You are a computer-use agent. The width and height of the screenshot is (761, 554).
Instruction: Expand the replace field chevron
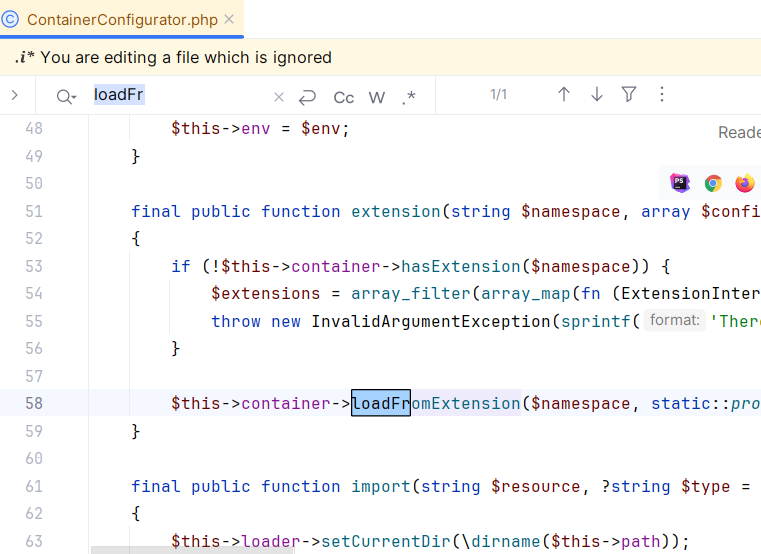point(15,96)
